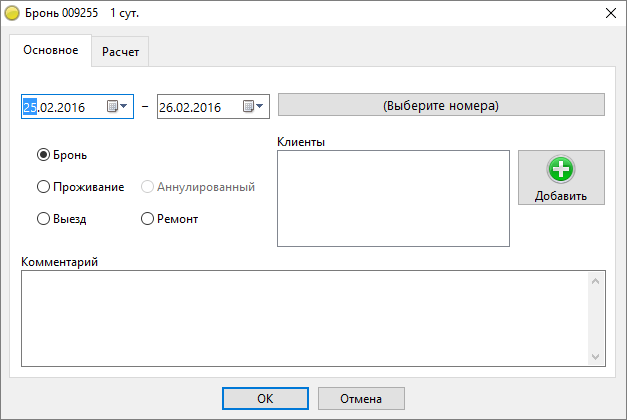Switch to the Расчет tab
Viewport: 627px width, 420px height.
120,51
